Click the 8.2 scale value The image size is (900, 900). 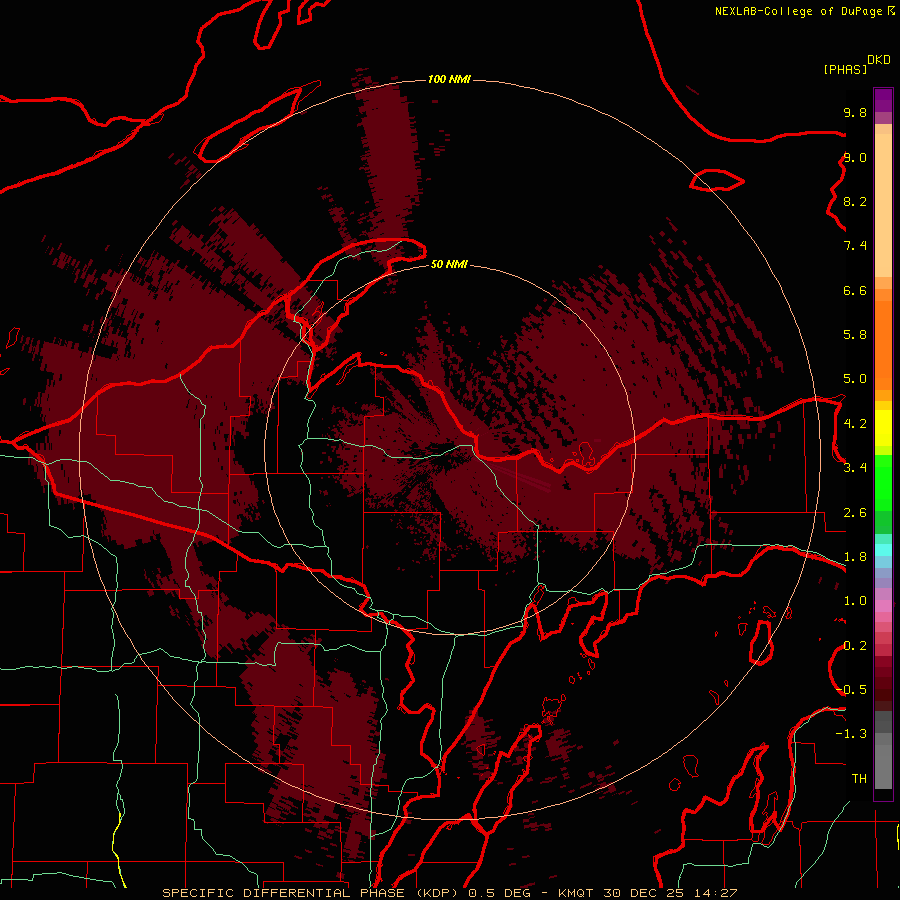pyautogui.click(x=855, y=201)
